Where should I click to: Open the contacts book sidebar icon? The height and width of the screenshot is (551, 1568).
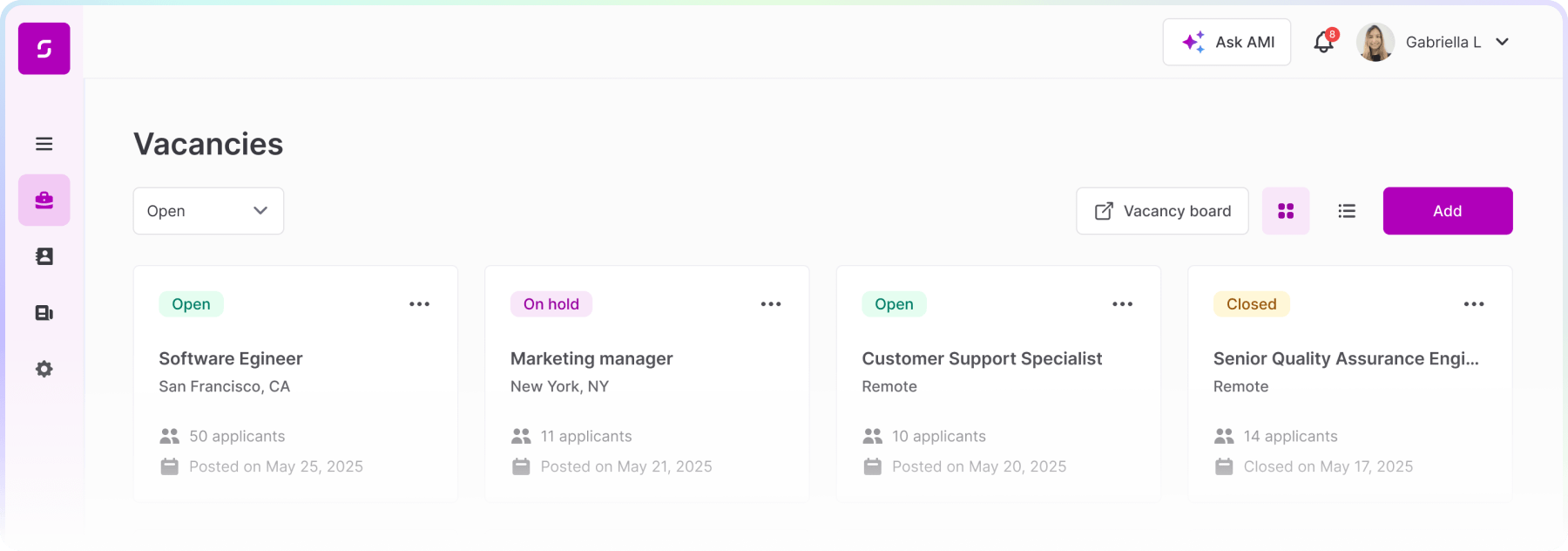(44, 256)
